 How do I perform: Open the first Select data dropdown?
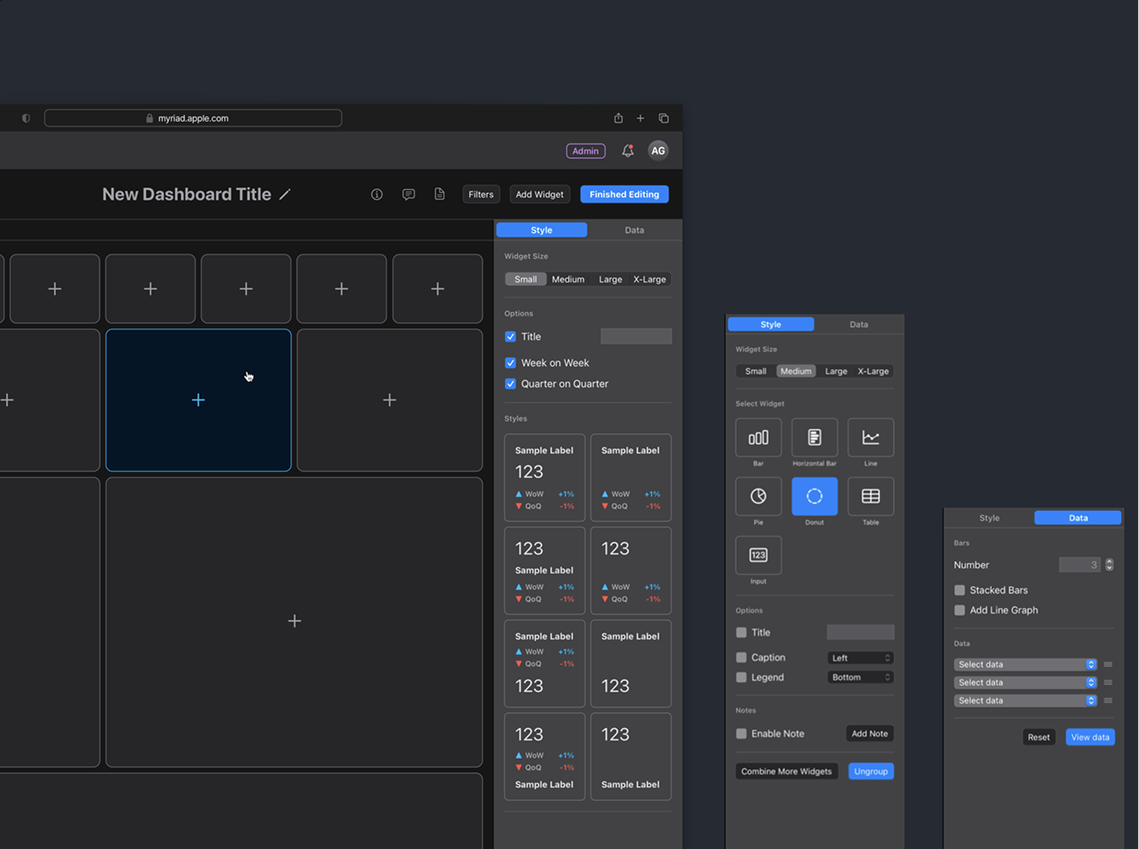click(x=1025, y=664)
